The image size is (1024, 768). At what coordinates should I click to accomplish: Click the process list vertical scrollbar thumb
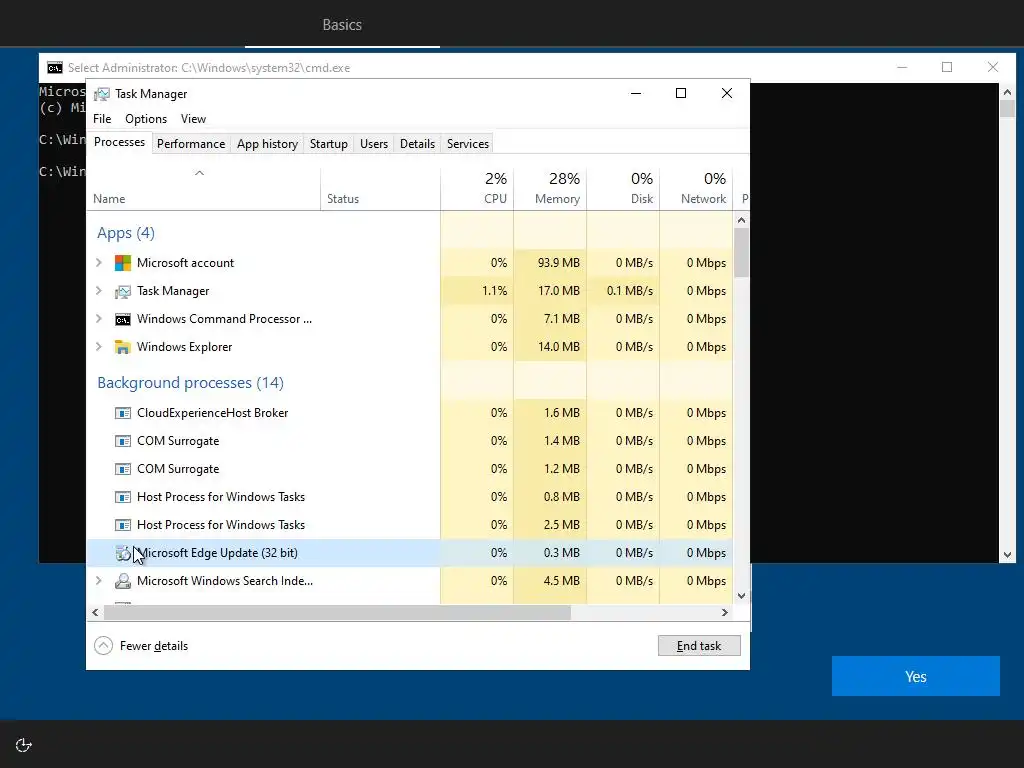741,253
